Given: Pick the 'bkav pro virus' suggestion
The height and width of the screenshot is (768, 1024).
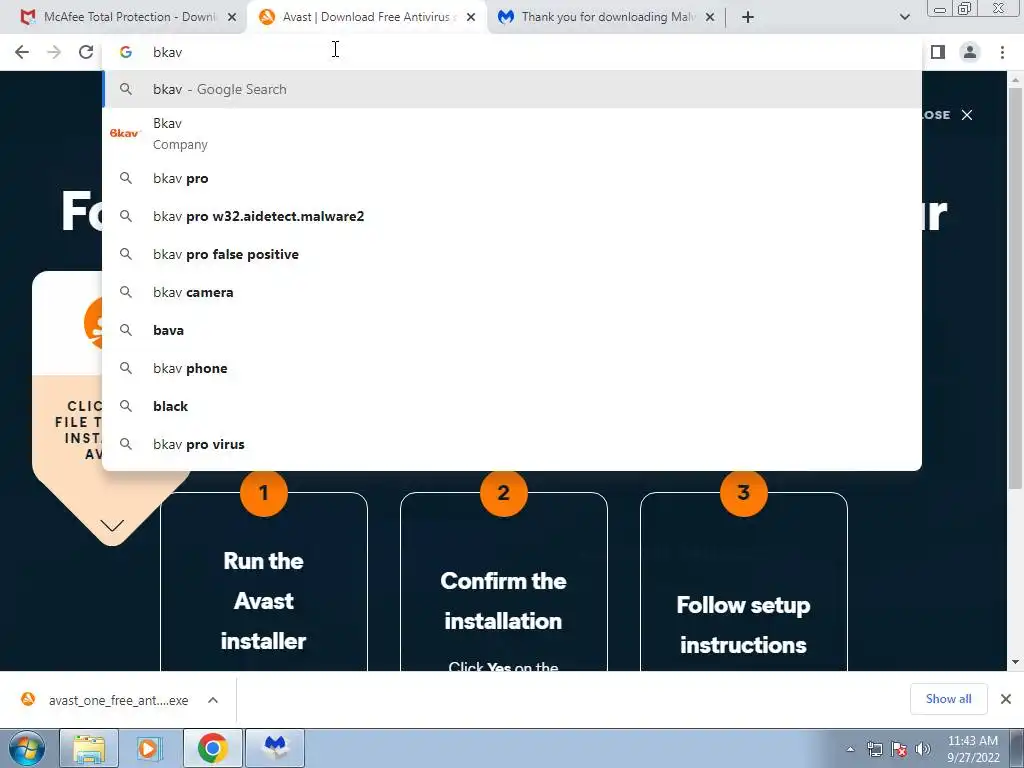Looking at the screenshot, I should pos(512,444).
